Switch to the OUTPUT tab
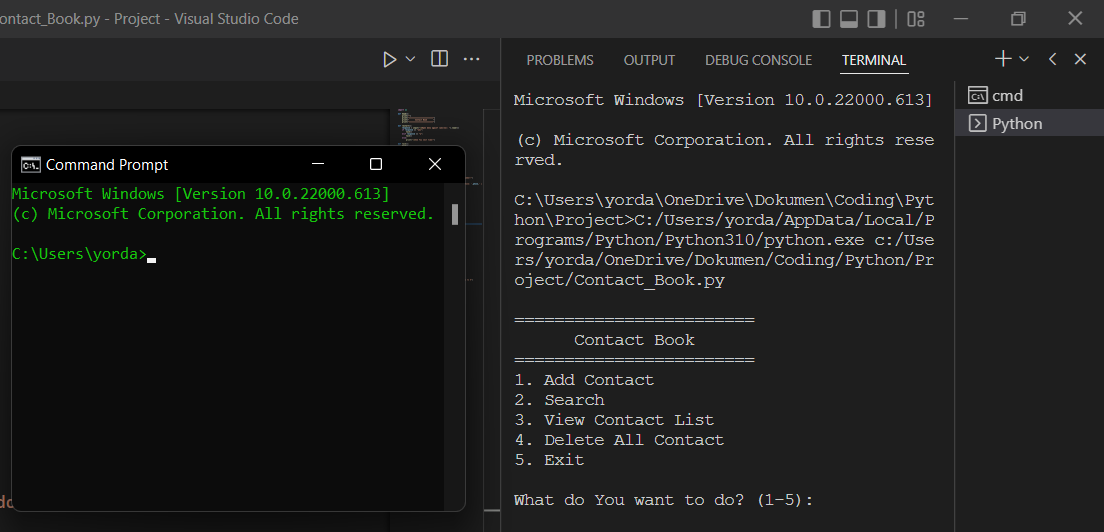The width and height of the screenshot is (1104, 532). click(x=649, y=61)
